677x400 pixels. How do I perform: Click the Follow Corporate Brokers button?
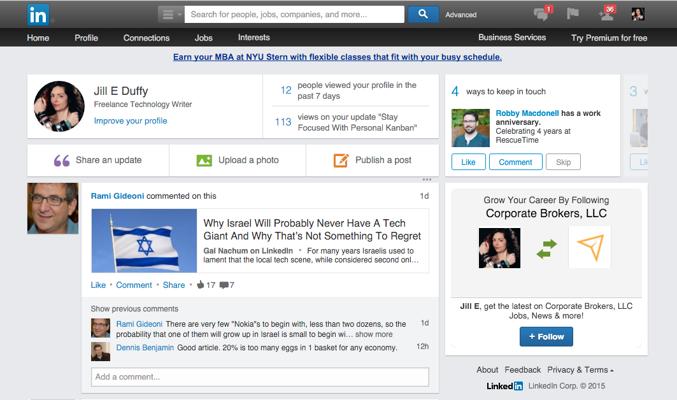click(546, 337)
